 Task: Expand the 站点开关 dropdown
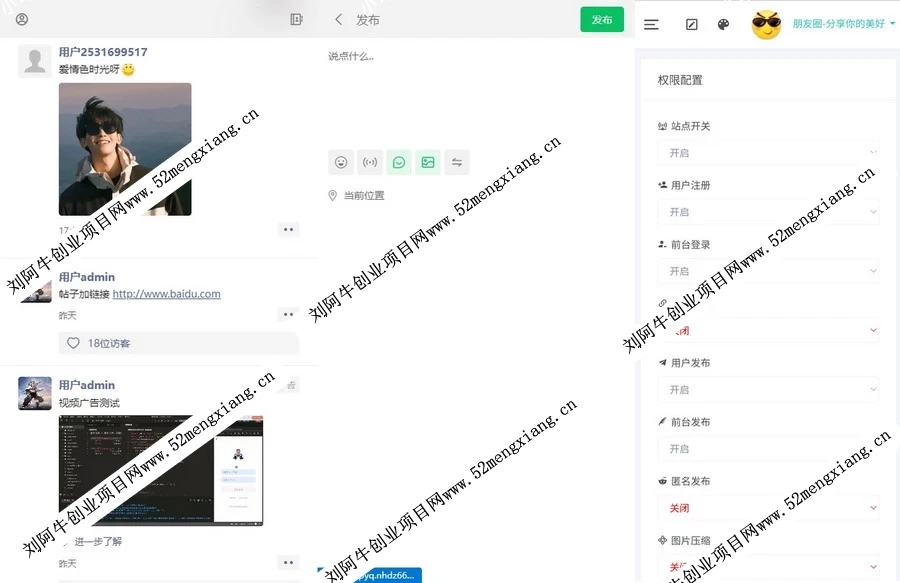768,153
